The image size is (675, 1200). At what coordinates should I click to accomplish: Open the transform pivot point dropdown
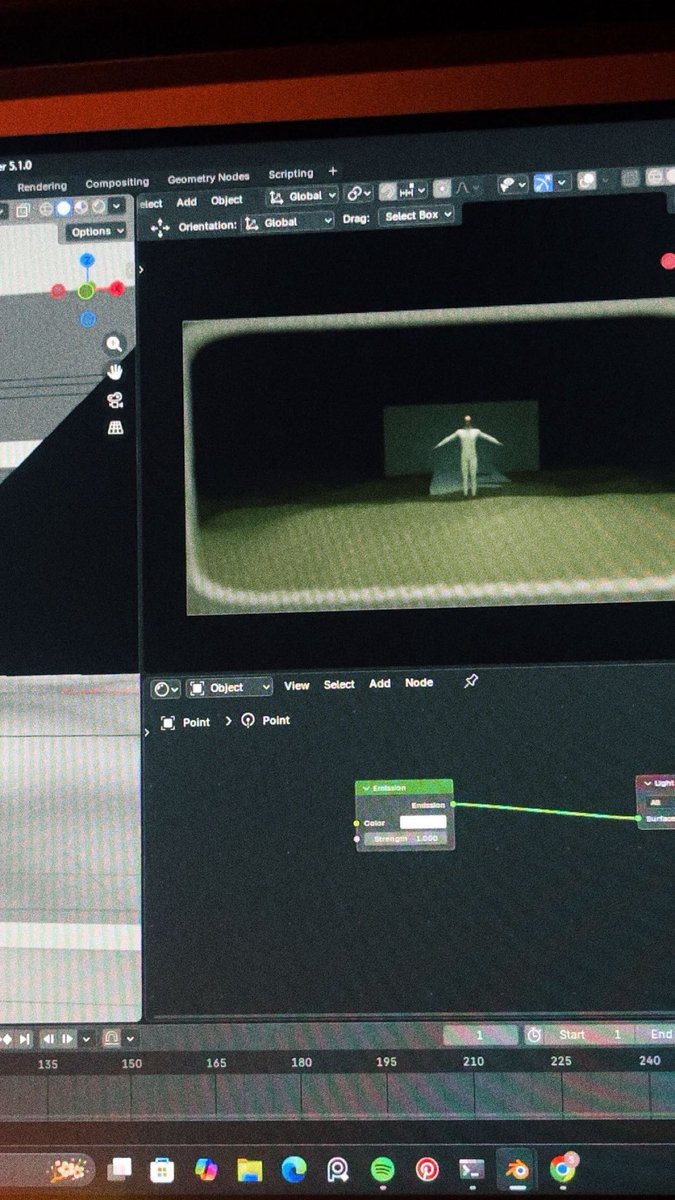pyautogui.click(x=358, y=193)
